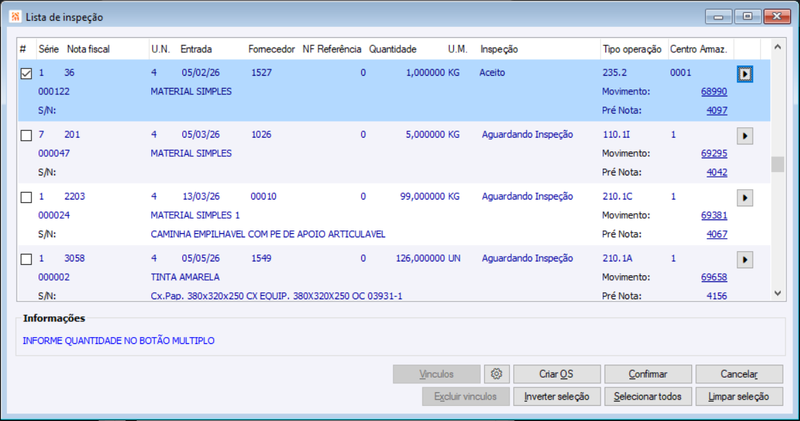The image size is (800, 421).
Task: Check the checkbox for nota fiscal 2203
Action: [26, 197]
